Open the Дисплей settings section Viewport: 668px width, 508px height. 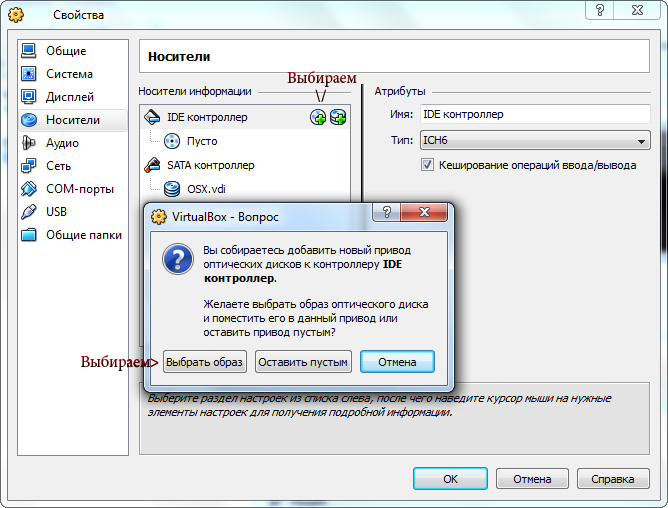(73, 97)
